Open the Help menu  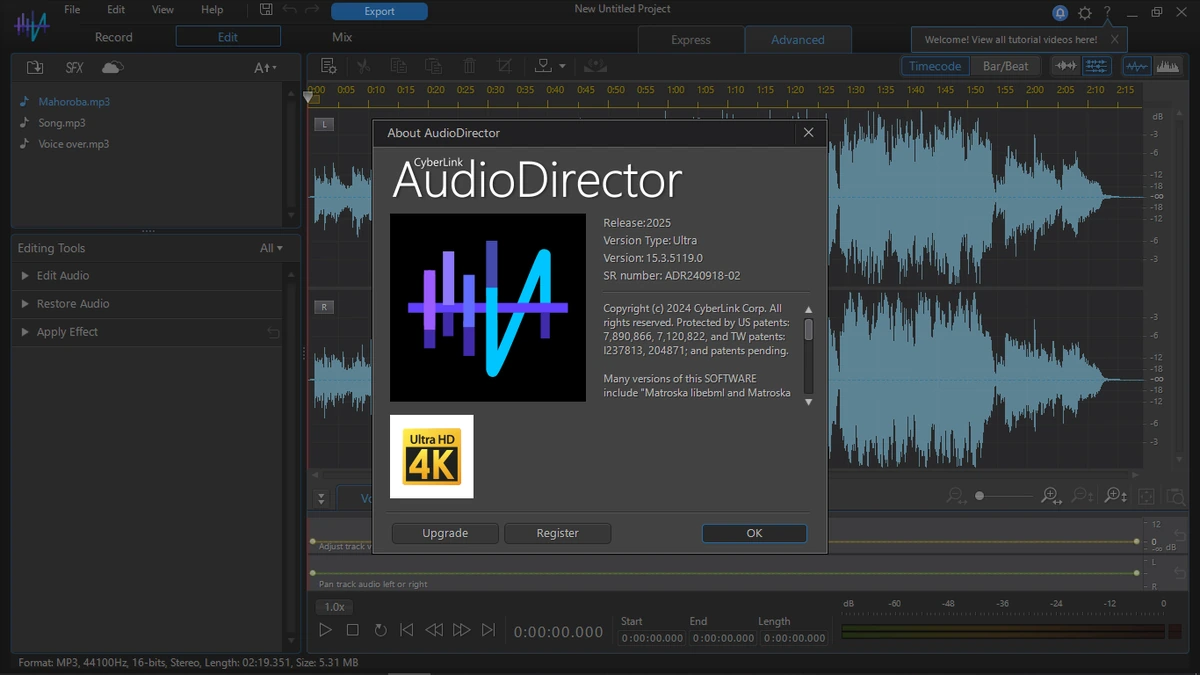[212, 10]
